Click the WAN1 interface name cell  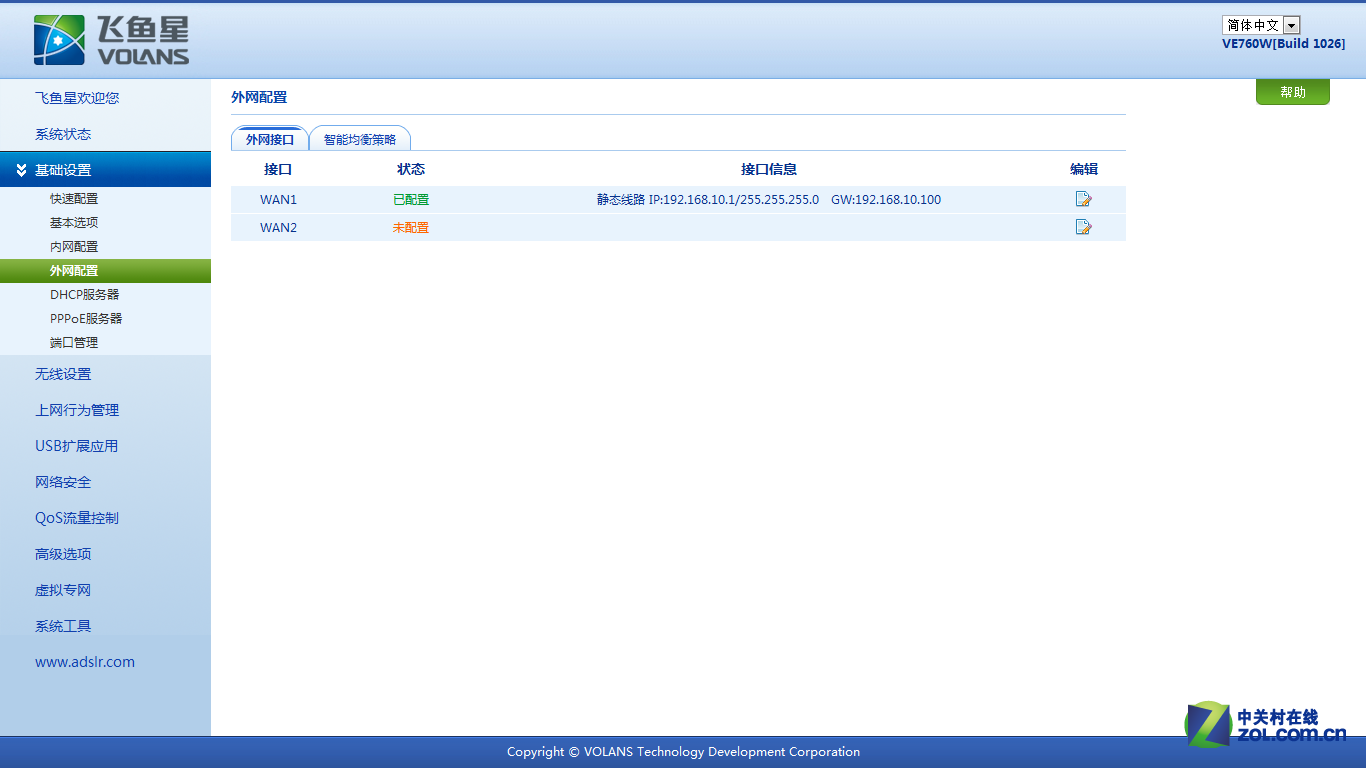click(278, 200)
